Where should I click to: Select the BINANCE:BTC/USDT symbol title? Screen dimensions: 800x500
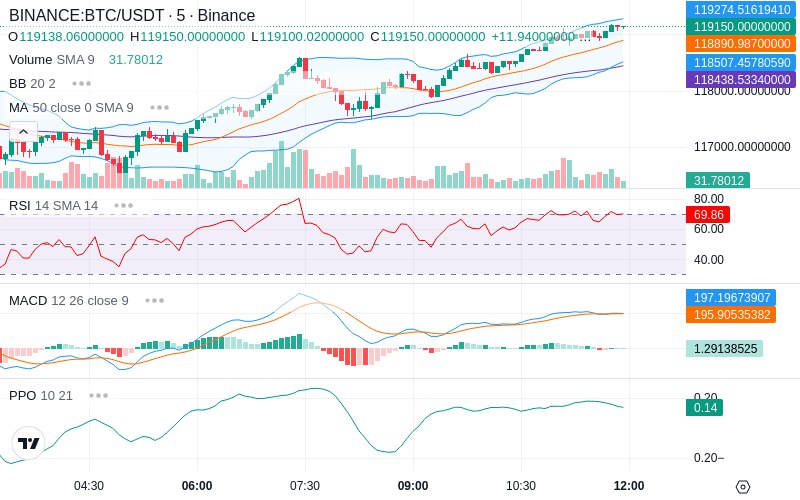pos(86,15)
